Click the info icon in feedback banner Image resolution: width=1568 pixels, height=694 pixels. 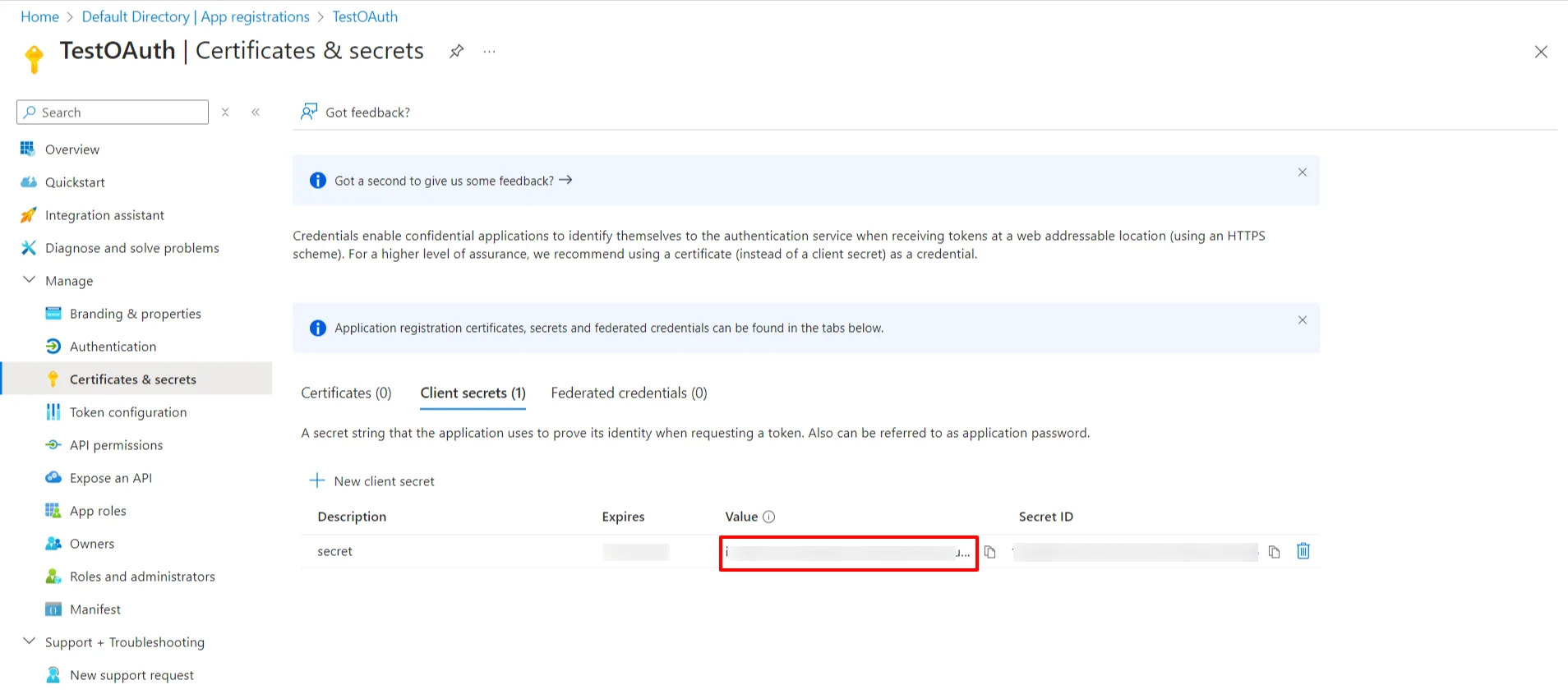pyautogui.click(x=318, y=181)
